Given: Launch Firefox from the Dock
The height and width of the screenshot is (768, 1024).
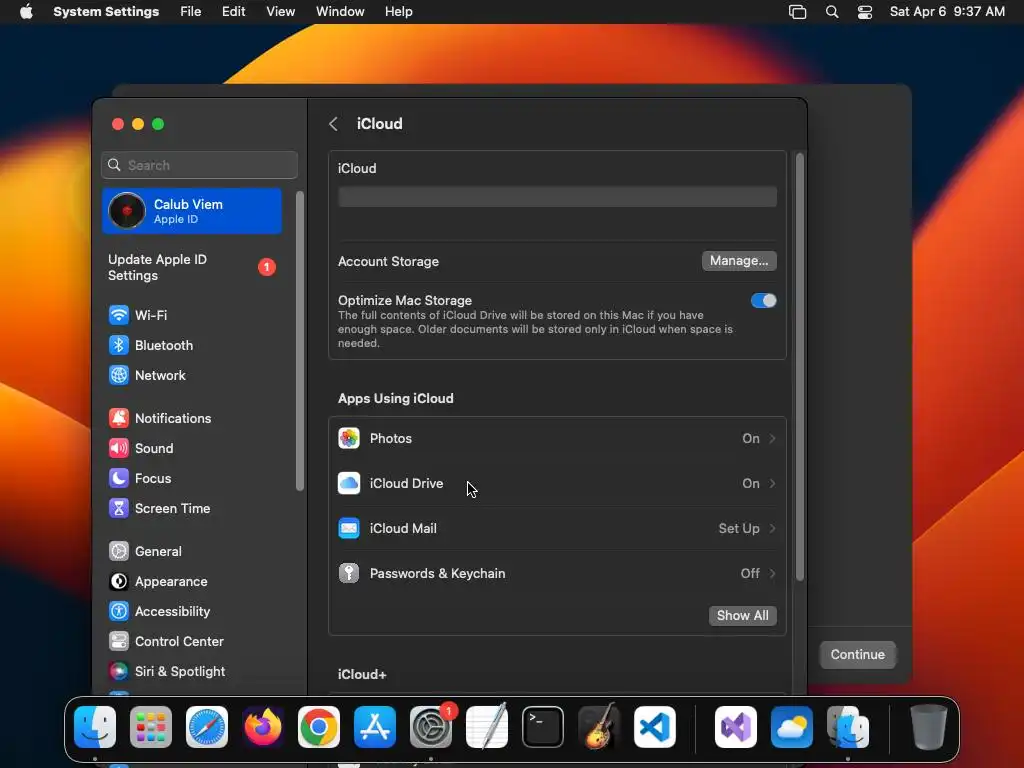Looking at the screenshot, I should (263, 727).
